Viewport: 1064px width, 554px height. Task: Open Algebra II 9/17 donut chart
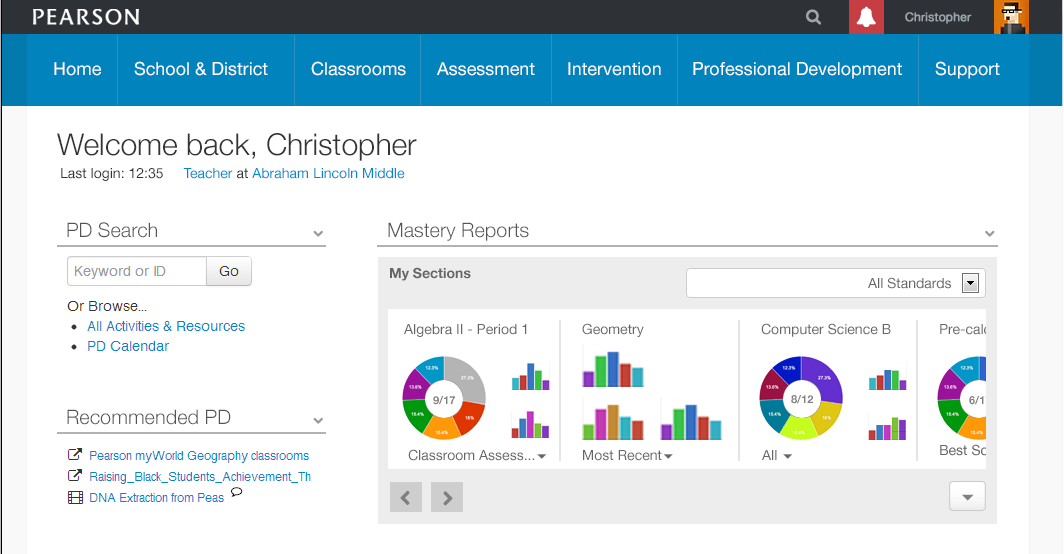click(x=444, y=398)
